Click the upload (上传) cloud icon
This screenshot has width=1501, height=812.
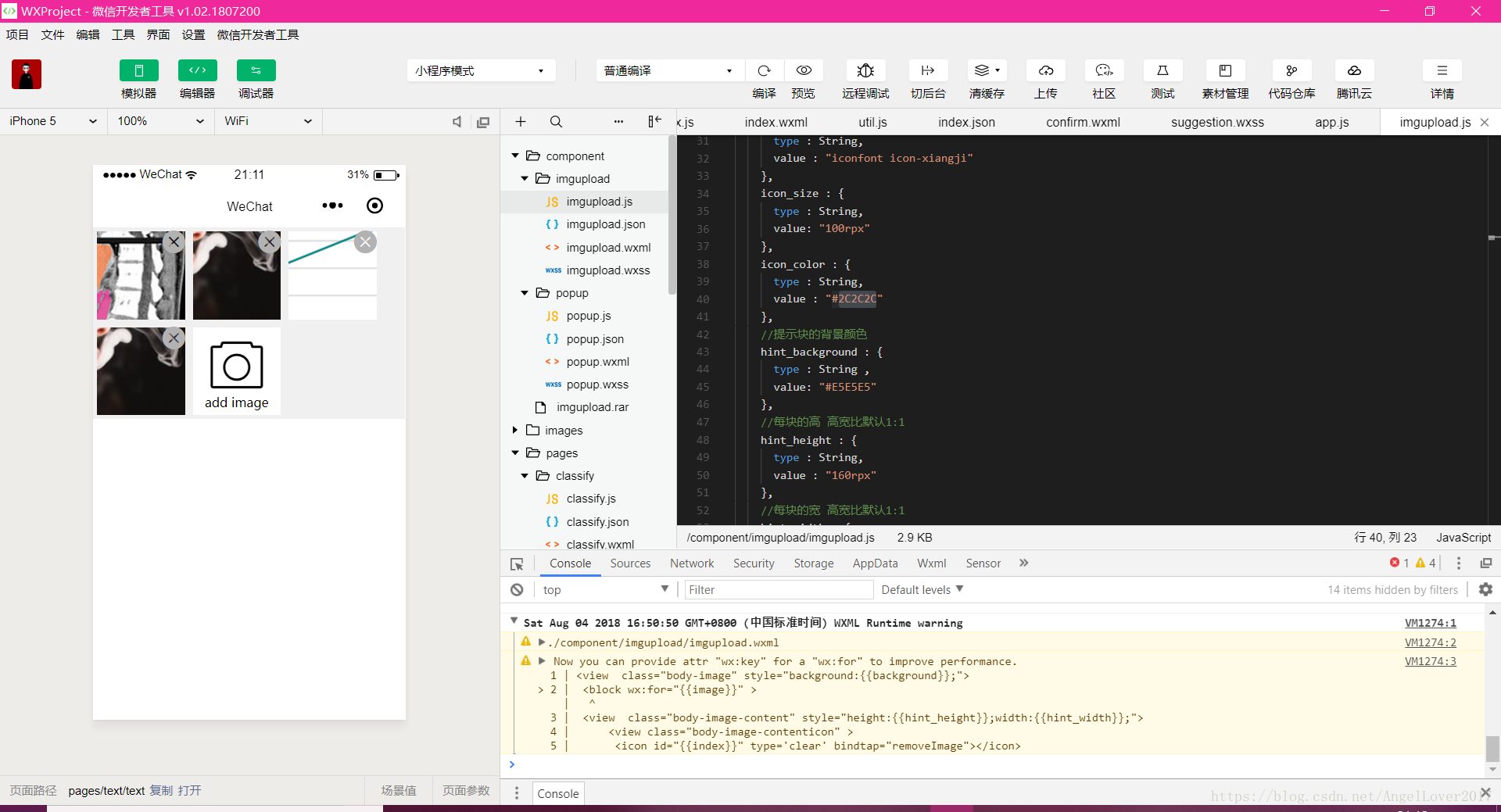1045,70
